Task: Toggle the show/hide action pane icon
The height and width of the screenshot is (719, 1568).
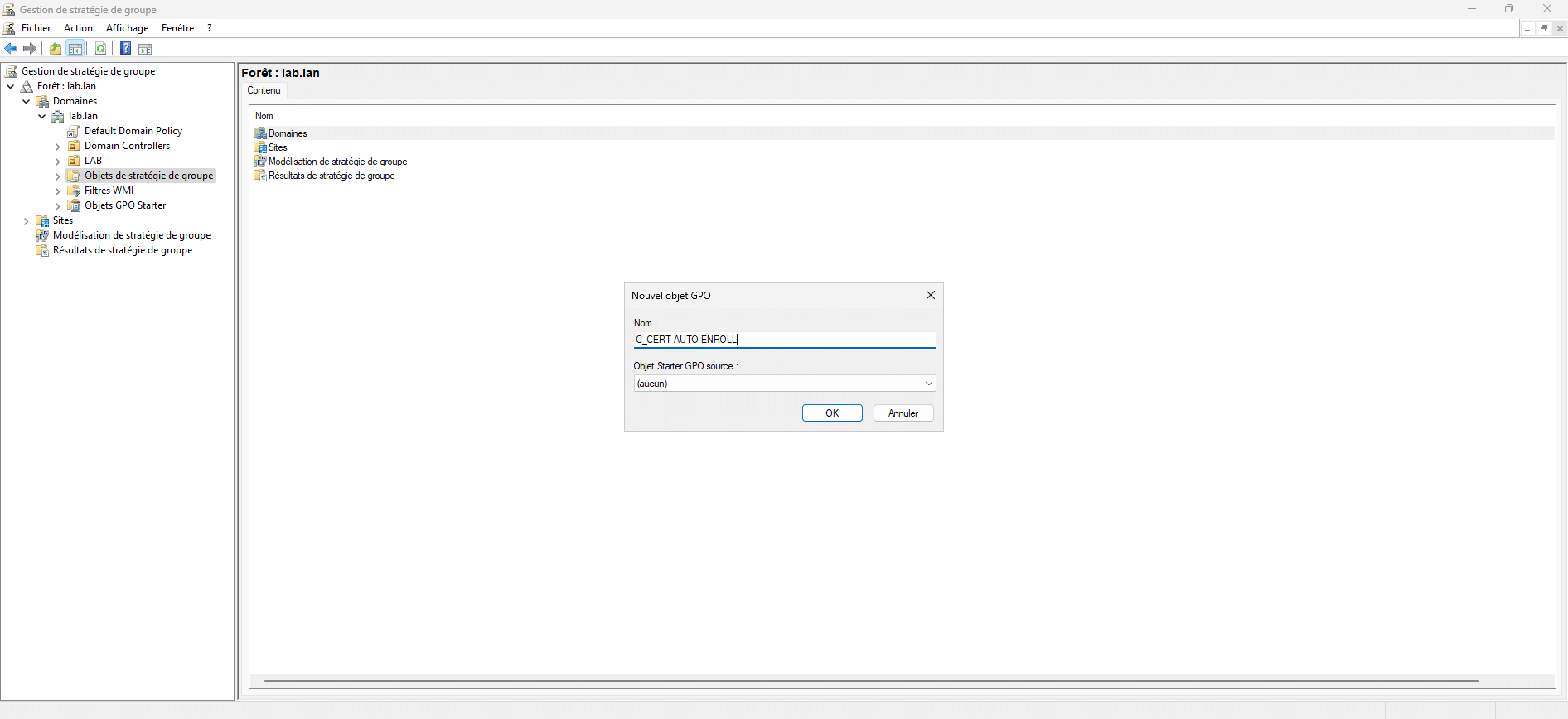Action: tap(145, 49)
